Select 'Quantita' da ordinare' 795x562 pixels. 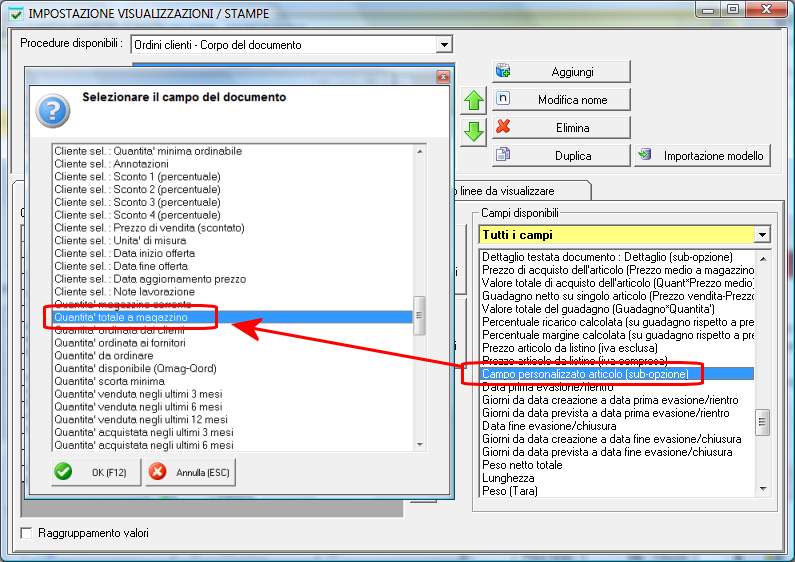pos(233,356)
